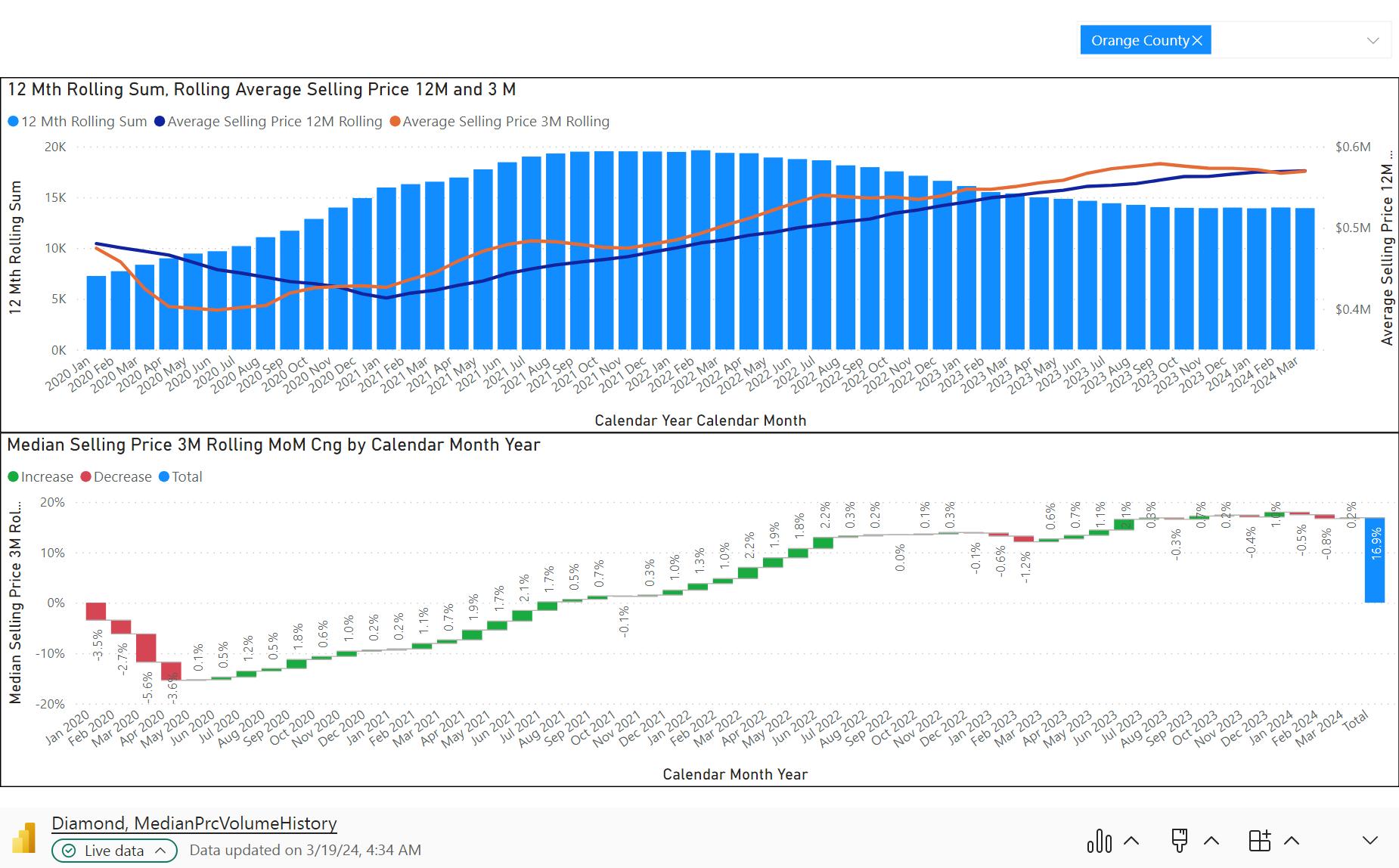Click the Power BI logo icon
The height and width of the screenshot is (868, 1399).
[24, 838]
